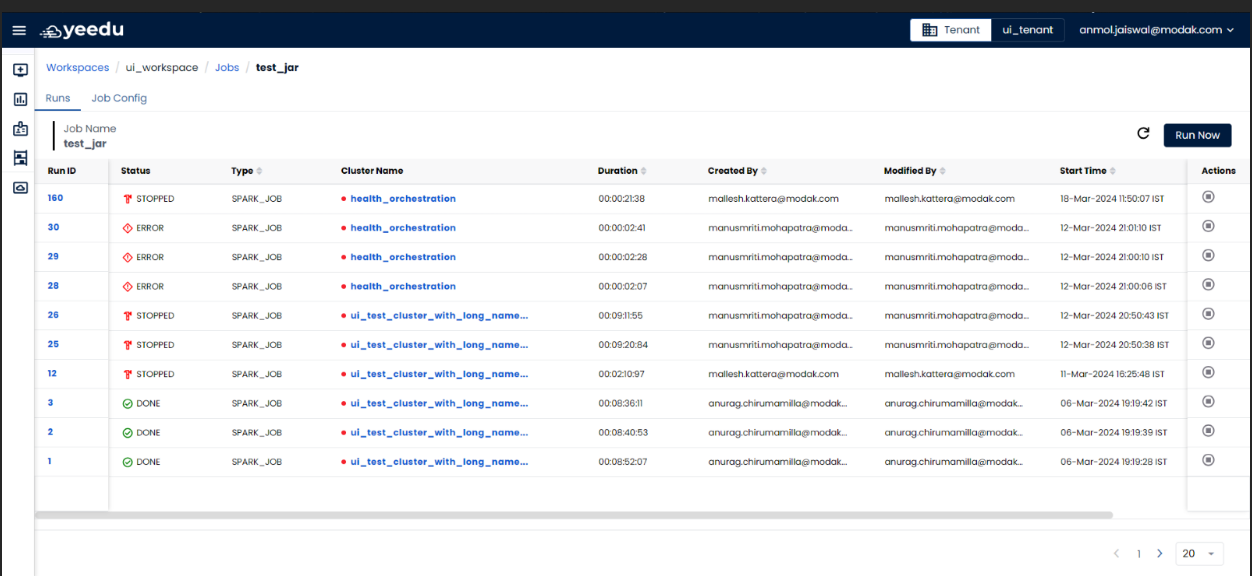
Task: Click the Tenant button in header
Action: pos(951,30)
